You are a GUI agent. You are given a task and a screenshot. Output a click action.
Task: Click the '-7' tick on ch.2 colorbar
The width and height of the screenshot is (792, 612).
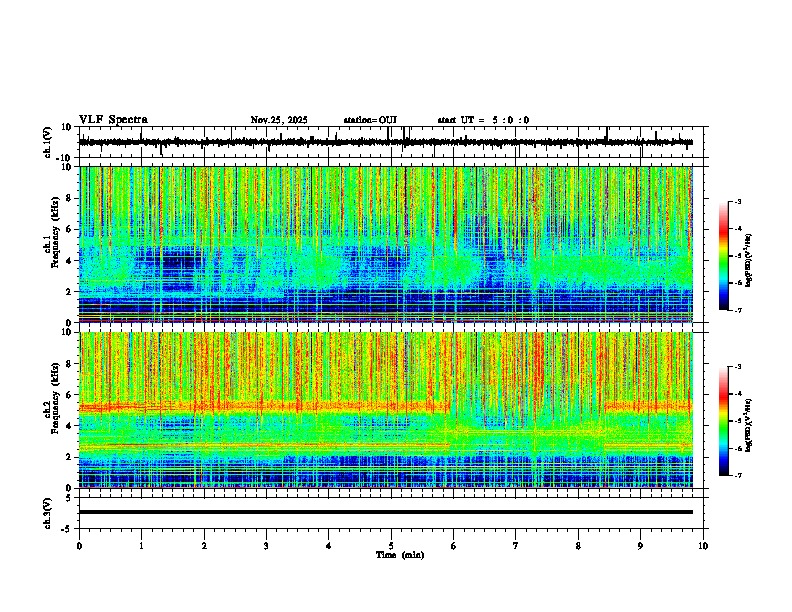738,475
